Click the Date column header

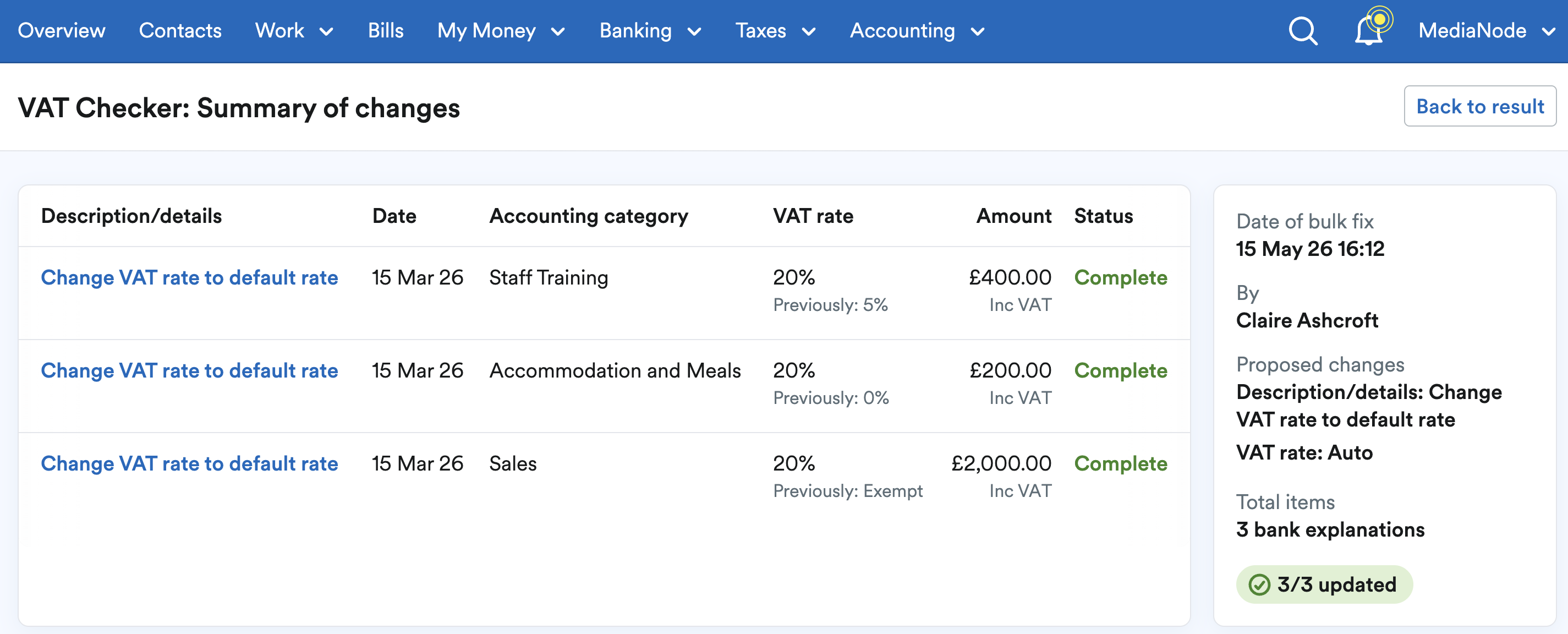click(394, 216)
